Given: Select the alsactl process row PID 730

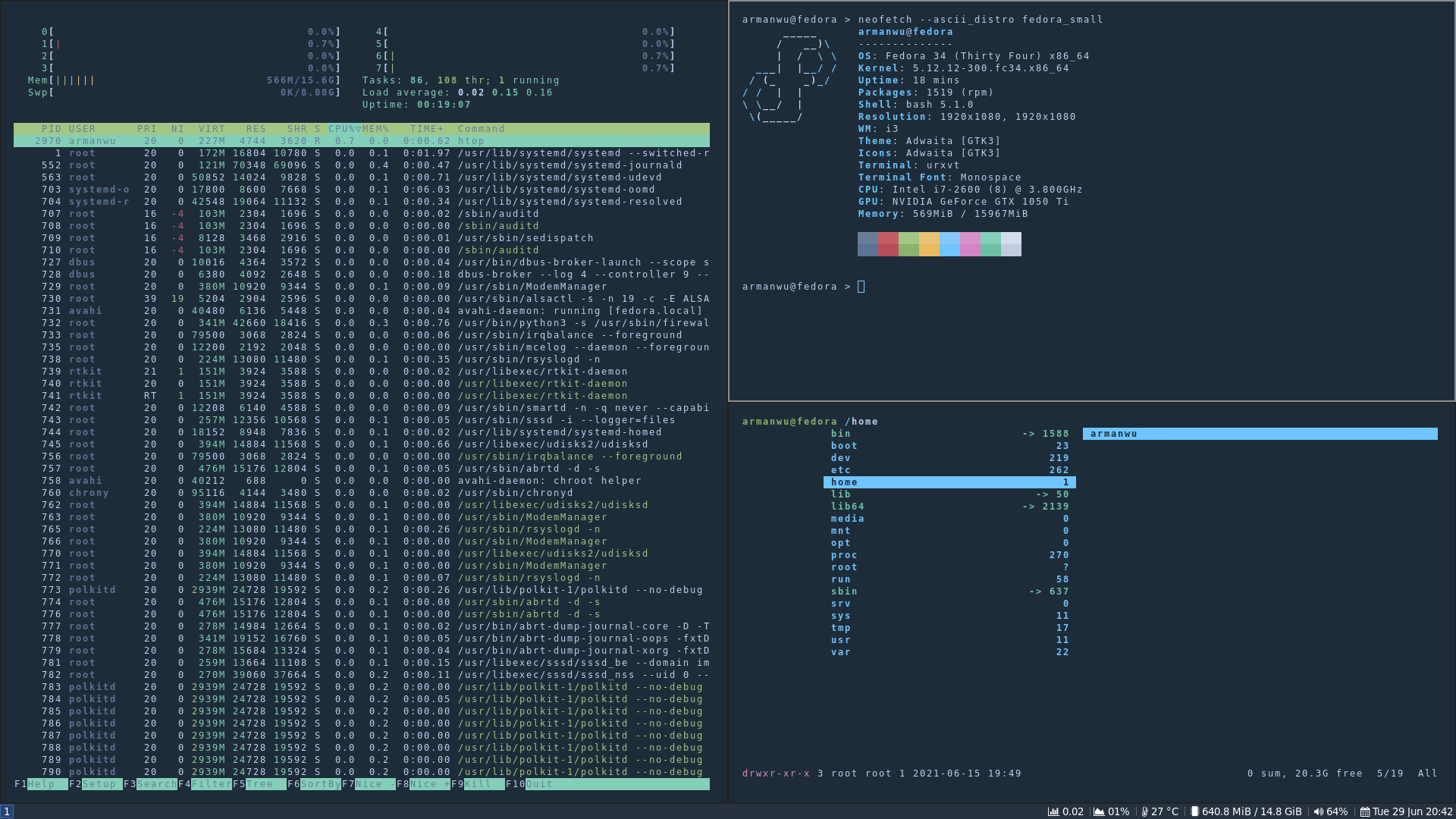Looking at the screenshot, I should [362, 299].
